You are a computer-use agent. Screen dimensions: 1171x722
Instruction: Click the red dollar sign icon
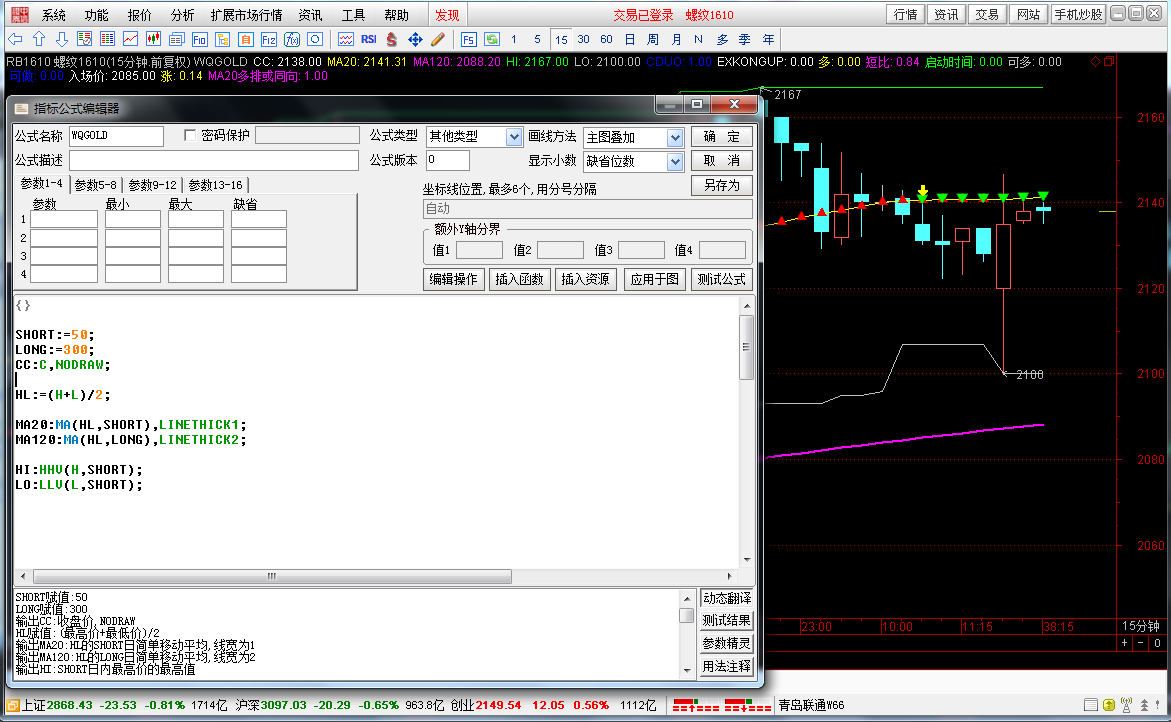(x=391, y=39)
